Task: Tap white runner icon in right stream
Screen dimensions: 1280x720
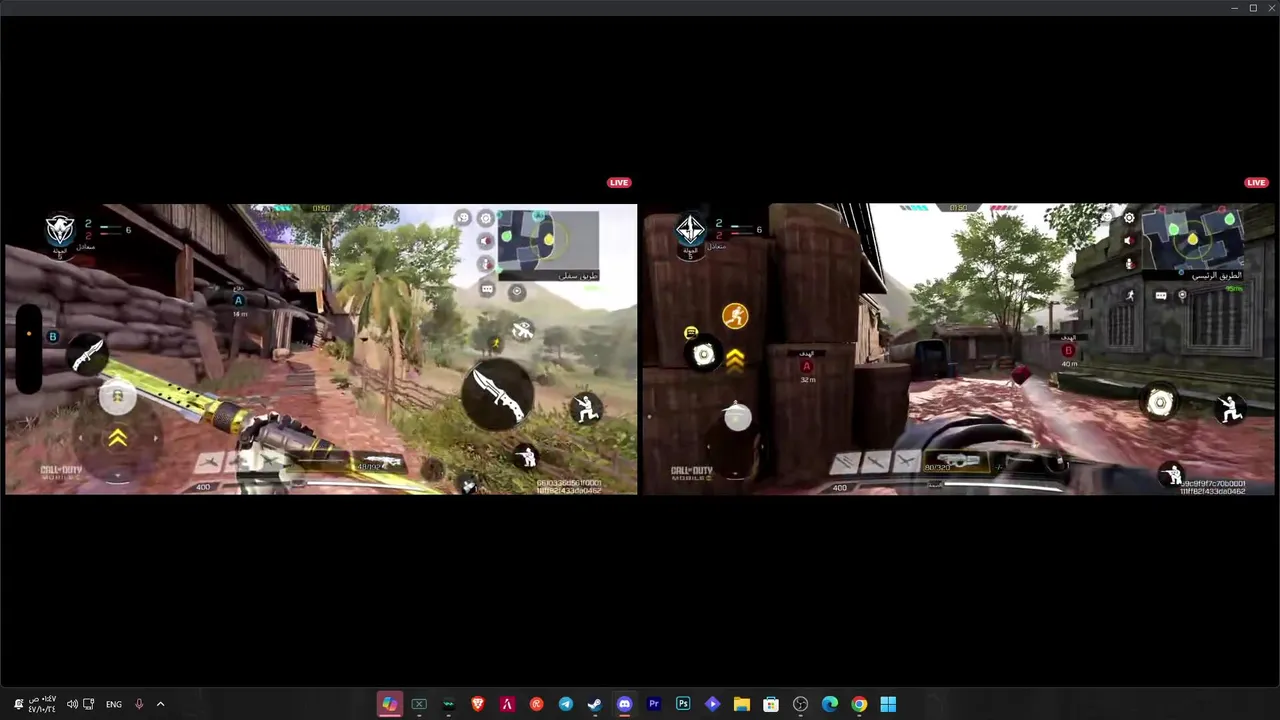Action: tap(1130, 295)
